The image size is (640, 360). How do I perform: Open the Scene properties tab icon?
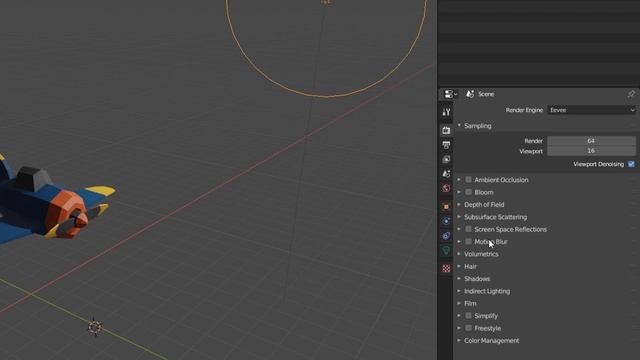(446, 173)
